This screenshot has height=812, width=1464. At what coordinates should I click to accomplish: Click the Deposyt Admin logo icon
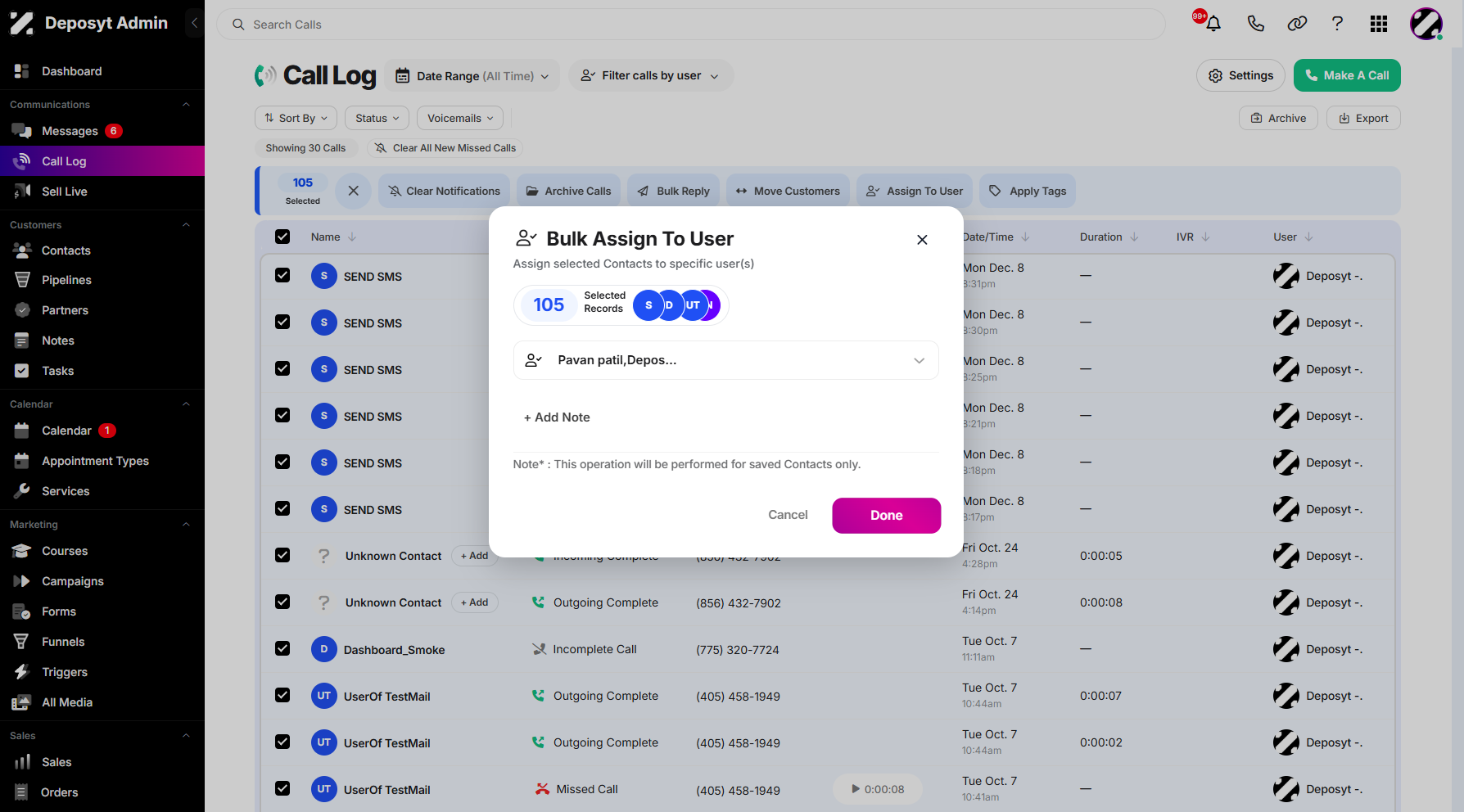click(x=21, y=23)
